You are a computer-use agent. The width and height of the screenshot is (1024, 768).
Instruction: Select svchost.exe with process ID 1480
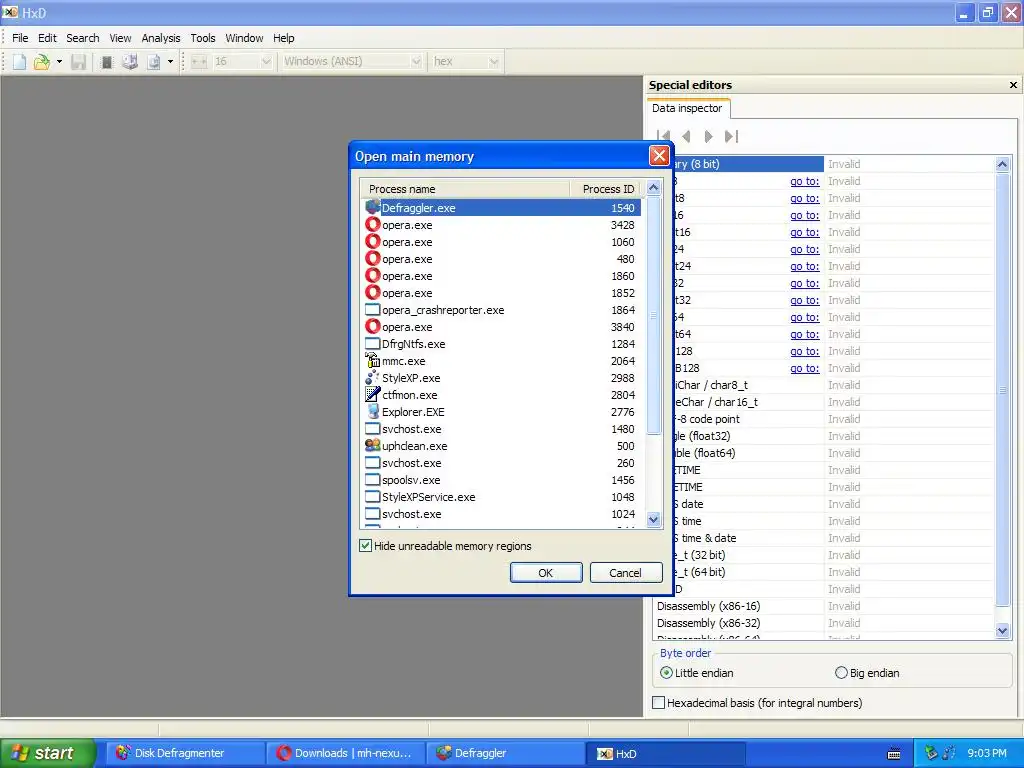pyautogui.click(x=502, y=428)
